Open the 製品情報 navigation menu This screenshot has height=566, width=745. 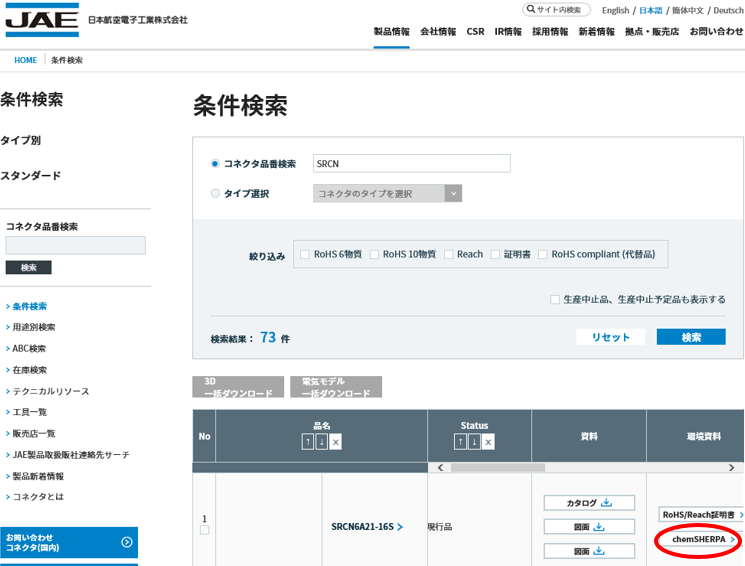(x=392, y=31)
